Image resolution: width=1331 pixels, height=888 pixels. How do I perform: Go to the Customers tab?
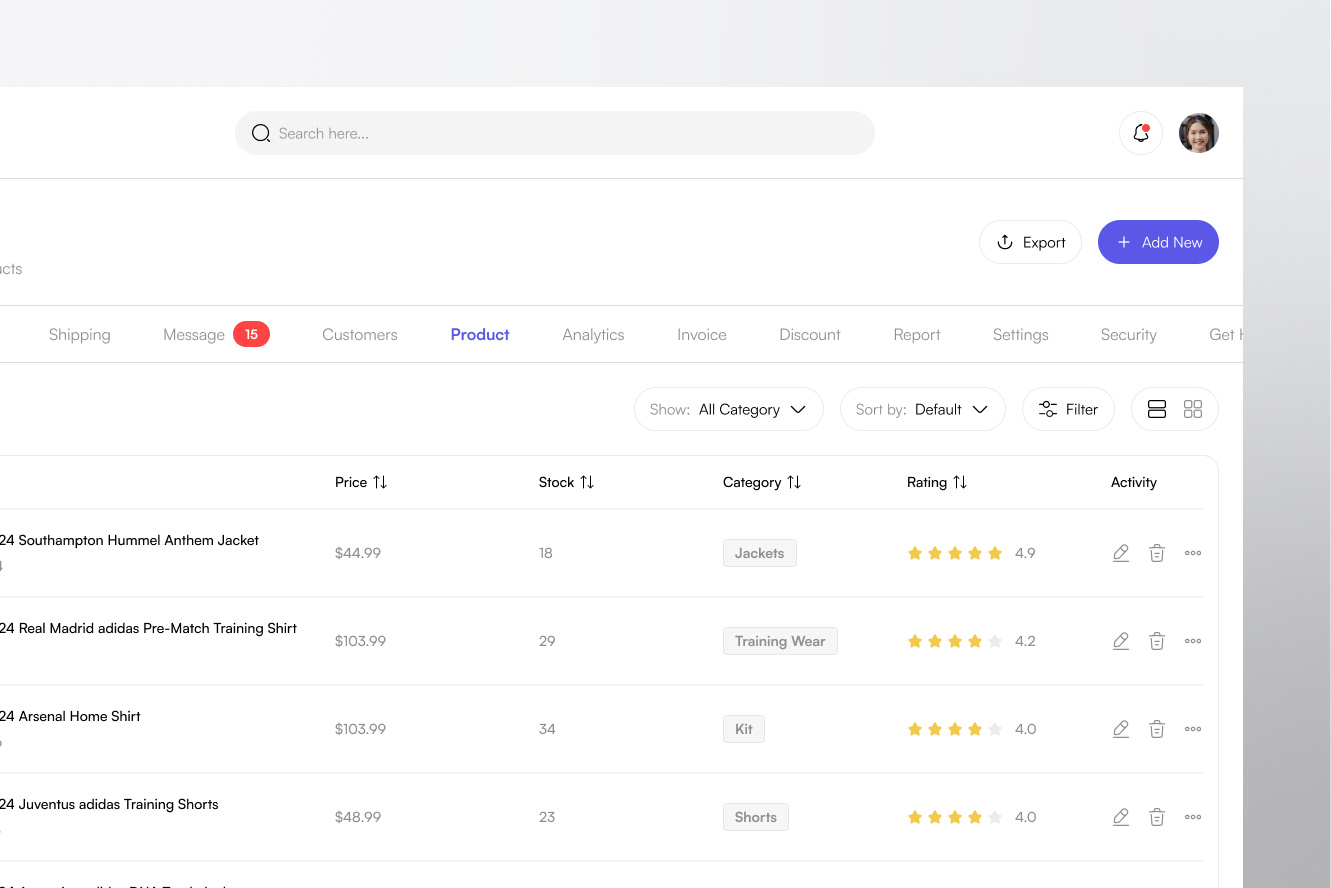click(360, 334)
